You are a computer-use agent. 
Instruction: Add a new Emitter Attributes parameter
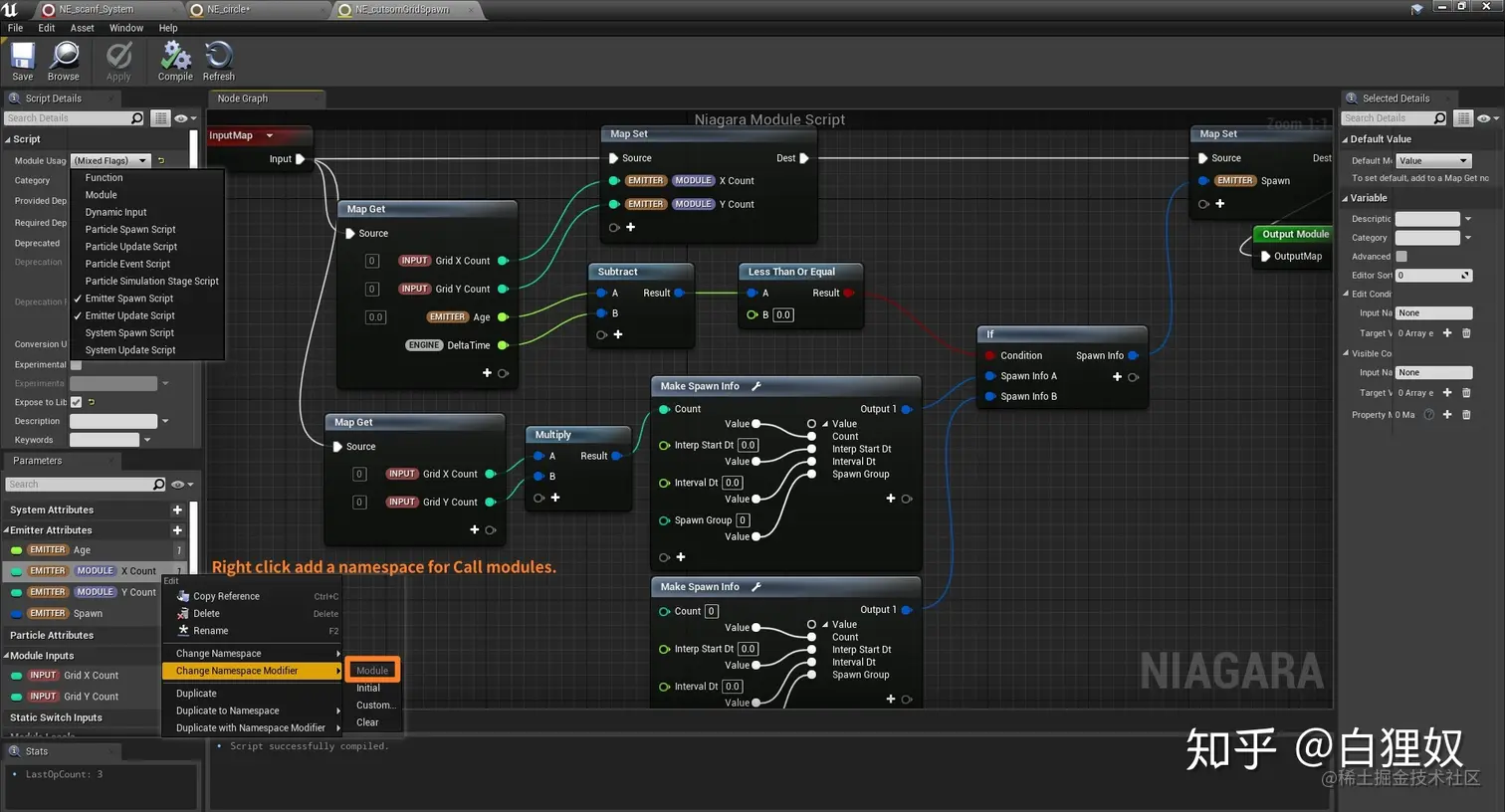pos(177,530)
